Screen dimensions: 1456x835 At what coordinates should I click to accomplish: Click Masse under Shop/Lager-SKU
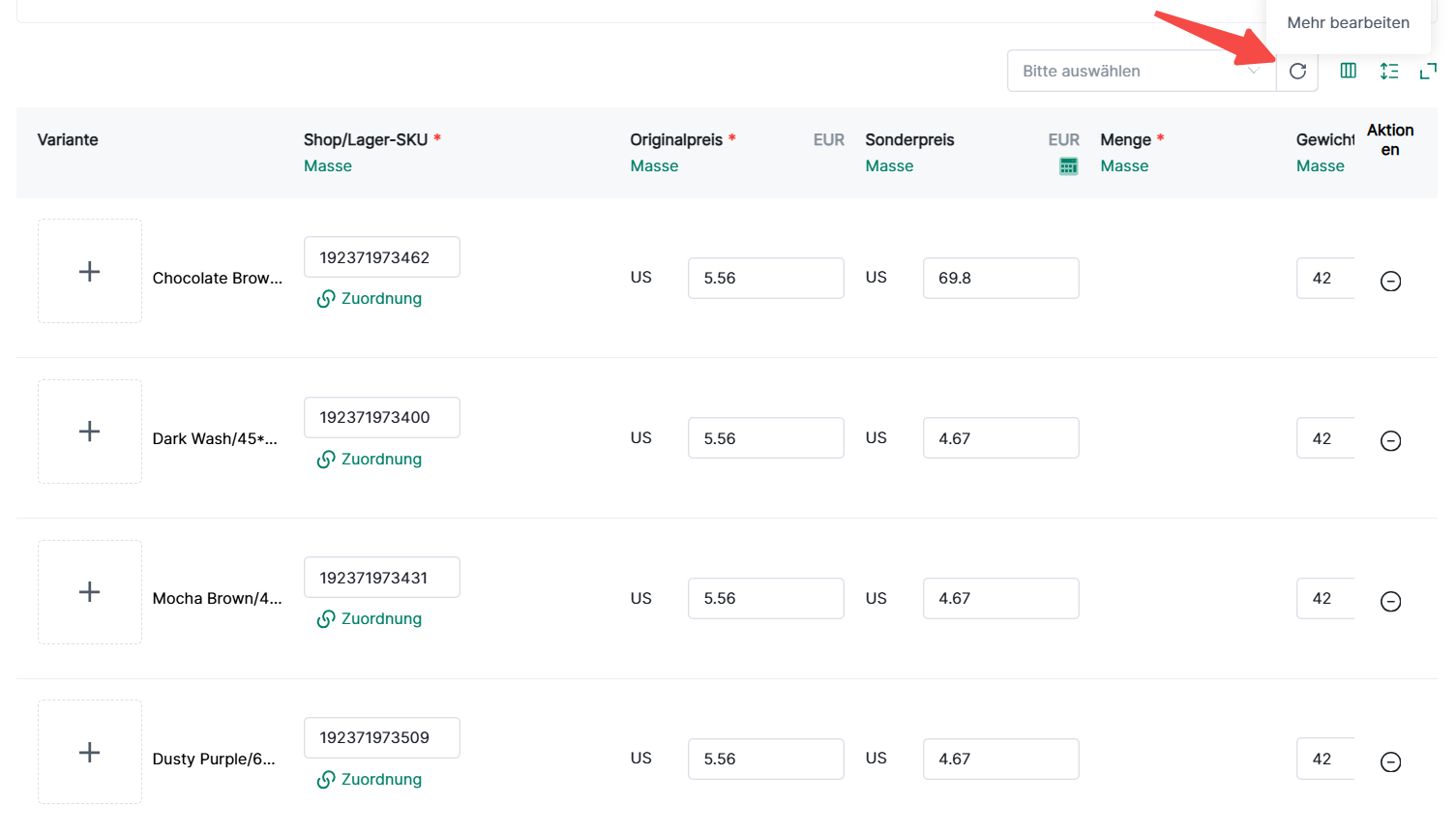(328, 166)
